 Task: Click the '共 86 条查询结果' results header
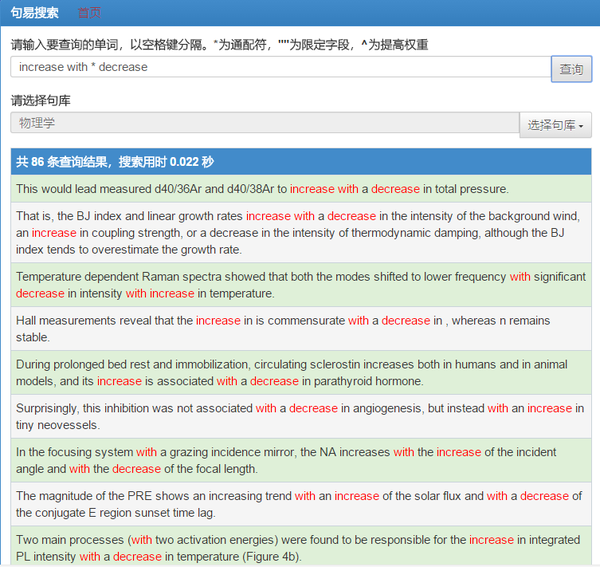[301, 161]
